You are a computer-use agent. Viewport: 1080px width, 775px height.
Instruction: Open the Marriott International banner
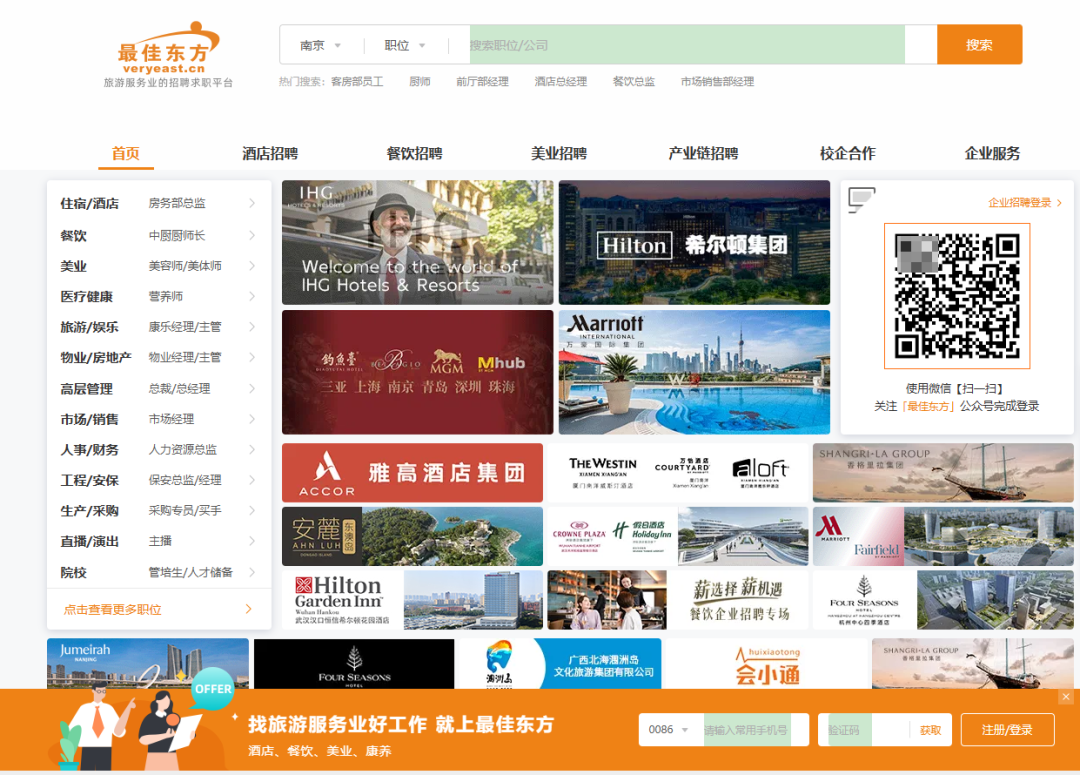coord(694,372)
